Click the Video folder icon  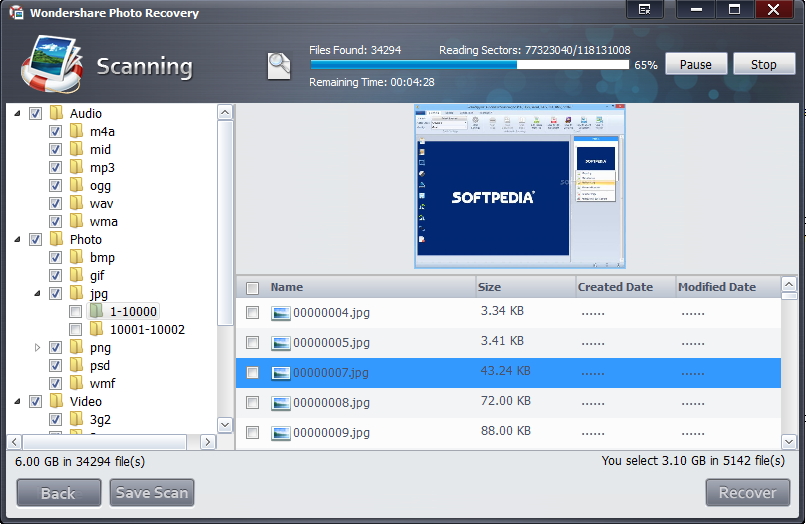pos(57,401)
